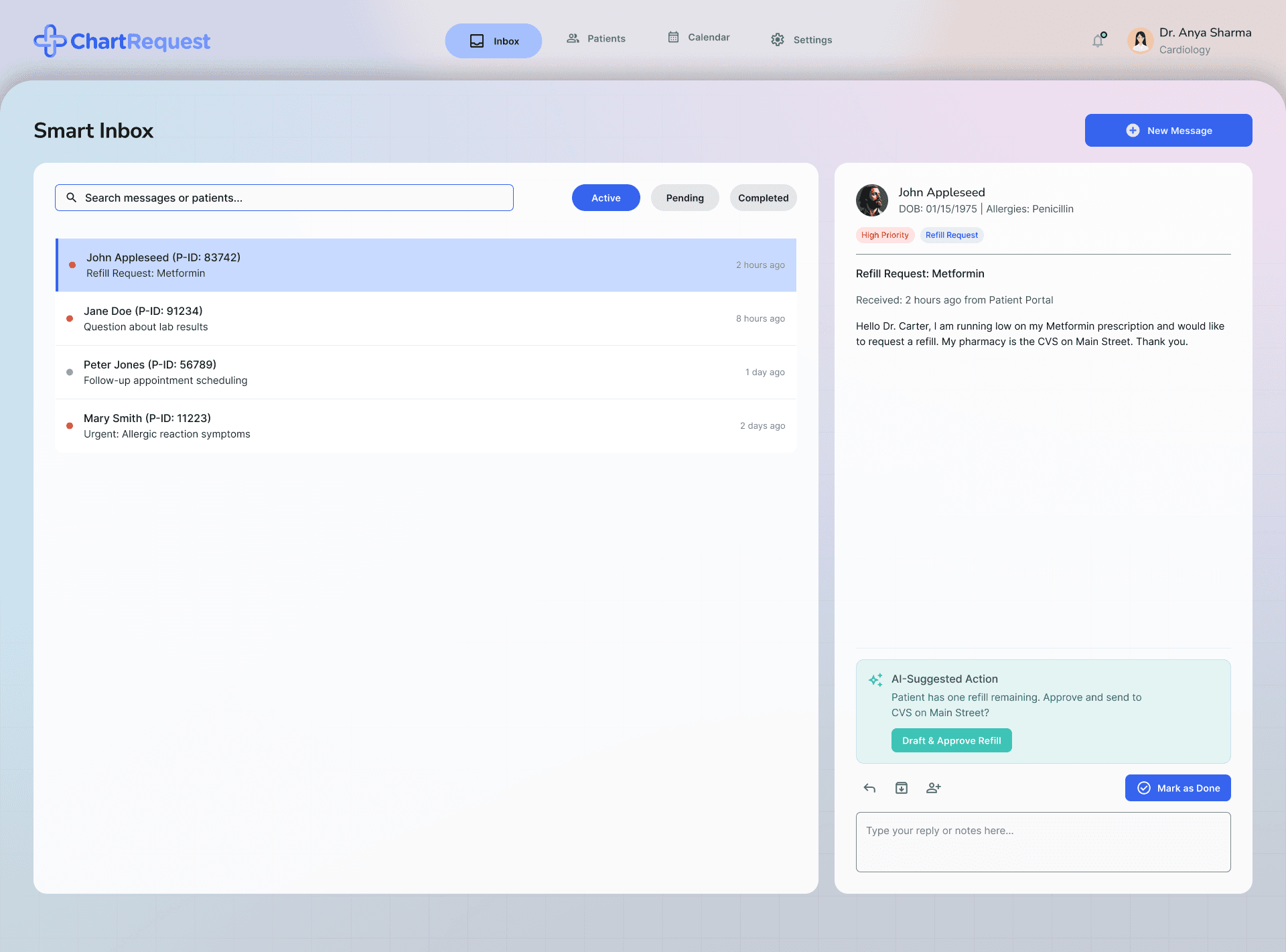Click the AI sparkle suggestion icon
Image resolution: width=1286 pixels, height=952 pixels.
(875, 680)
